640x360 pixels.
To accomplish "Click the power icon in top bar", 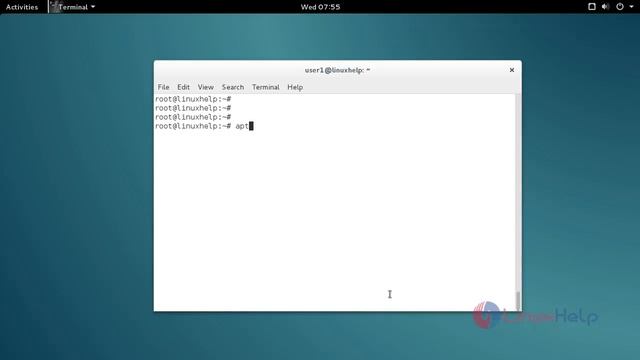I will tap(620, 7).
